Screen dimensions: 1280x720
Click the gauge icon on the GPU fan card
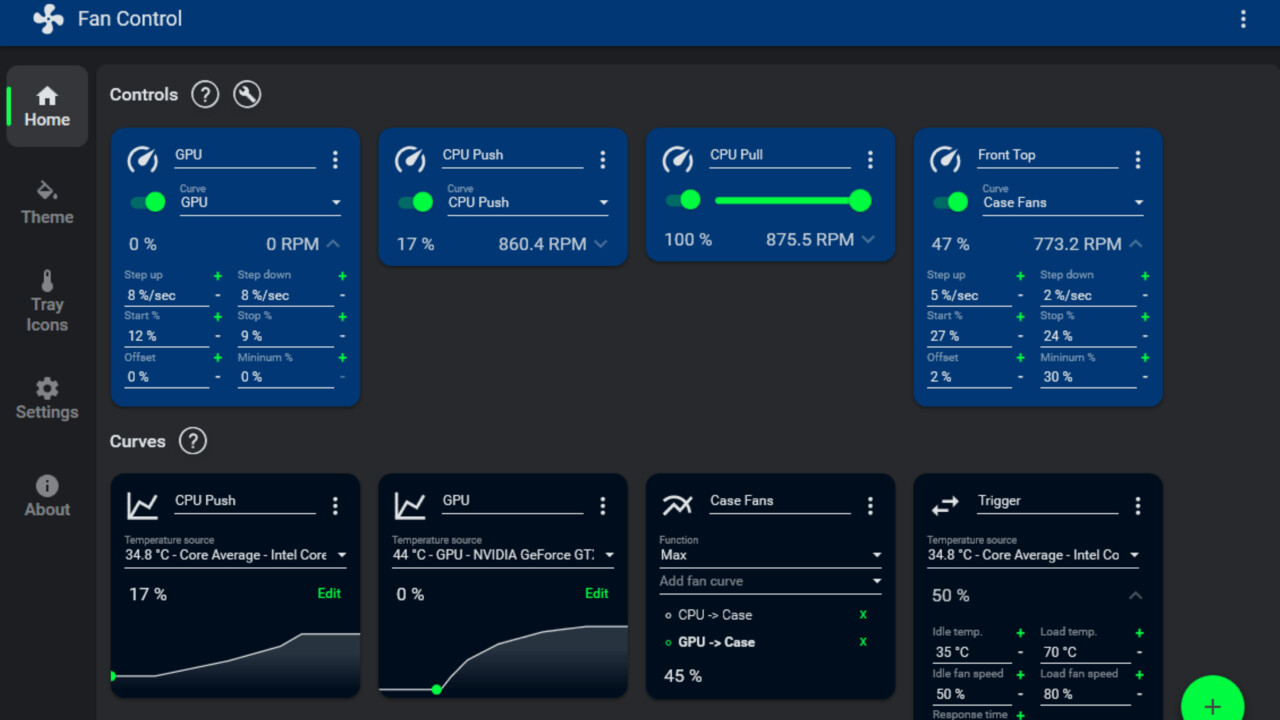(142, 159)
